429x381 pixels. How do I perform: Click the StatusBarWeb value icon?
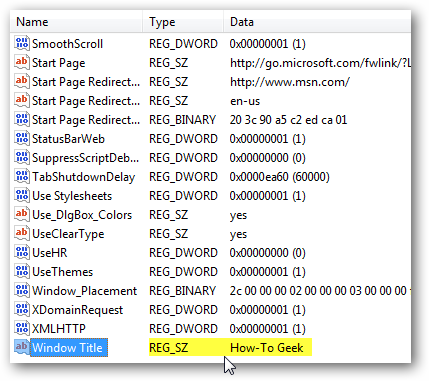point(22,139)
